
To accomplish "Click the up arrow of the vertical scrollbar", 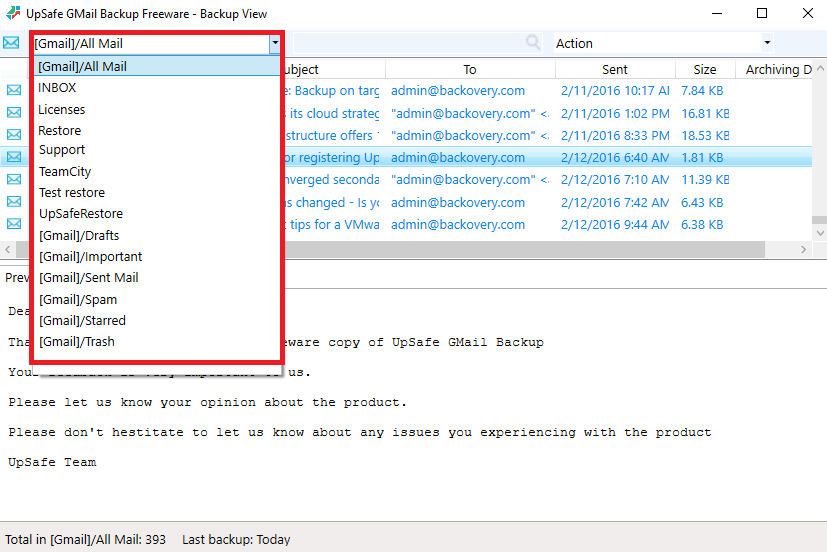I will tap(820, 69).
